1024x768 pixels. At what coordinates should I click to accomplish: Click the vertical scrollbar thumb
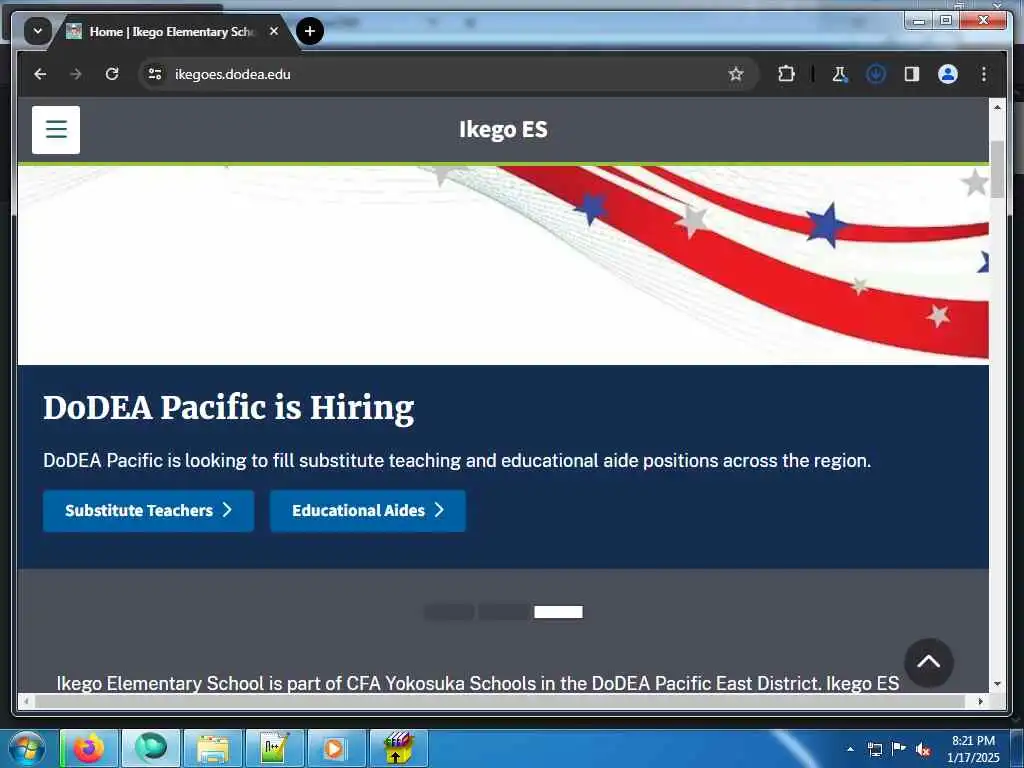pos(997,168)
